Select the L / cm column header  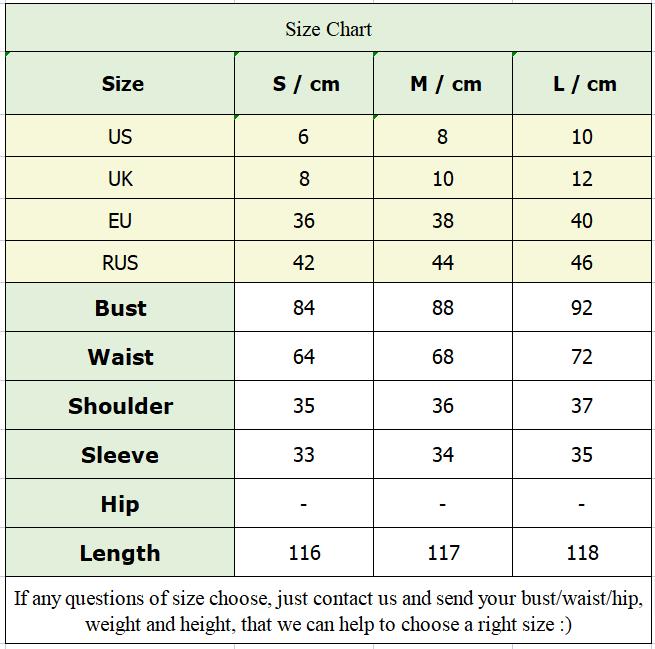pyautogui.click(x=582, y=84)
